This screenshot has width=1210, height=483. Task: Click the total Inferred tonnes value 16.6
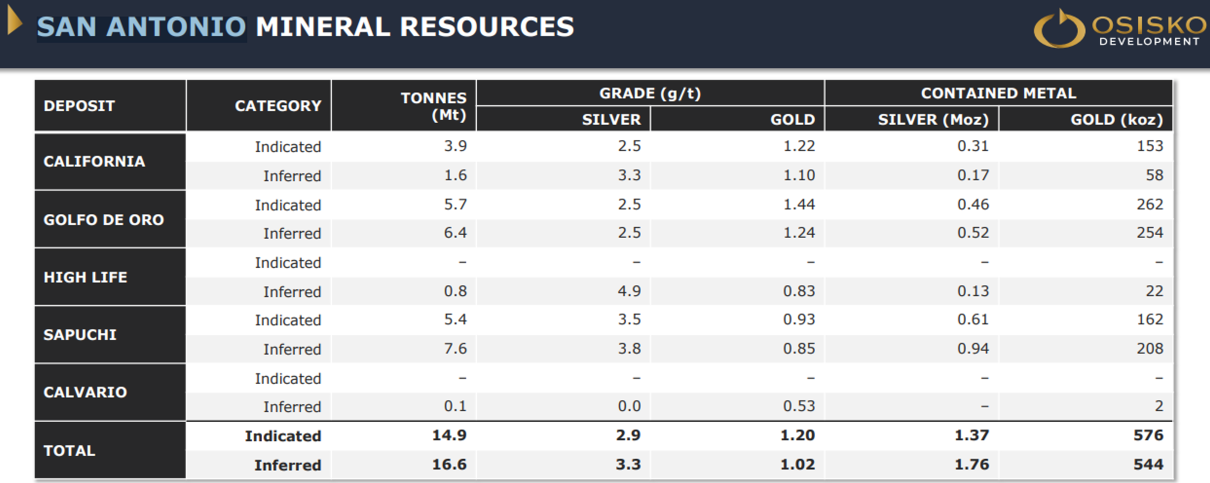point(450,465)
